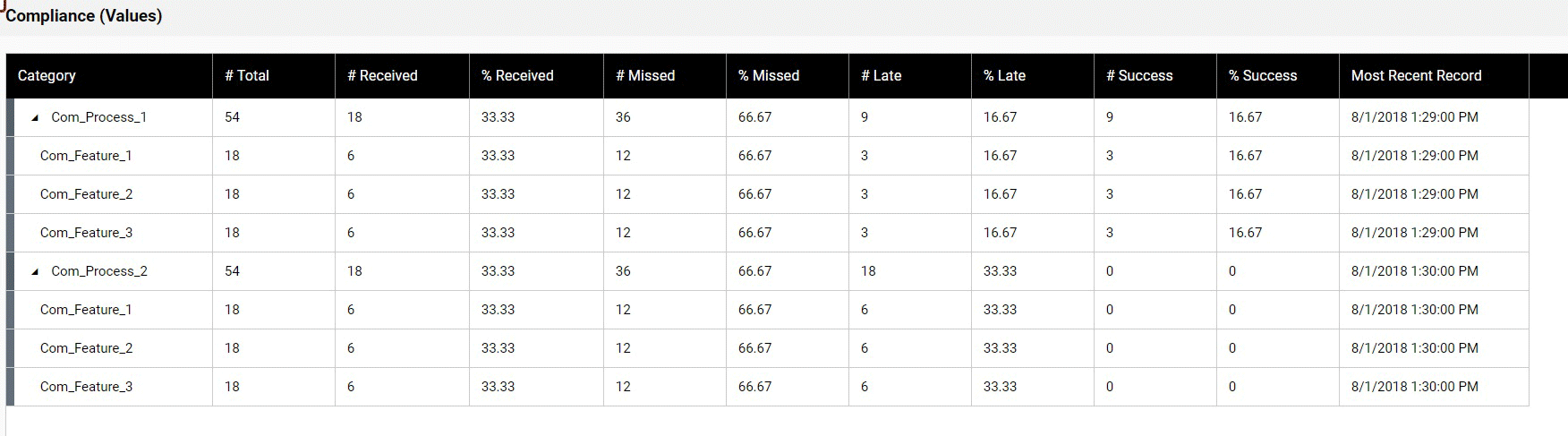Select Com_Feature_1 under Com_Process_2
Viewport: 1568px width, 436px height.
pos(86,310)
